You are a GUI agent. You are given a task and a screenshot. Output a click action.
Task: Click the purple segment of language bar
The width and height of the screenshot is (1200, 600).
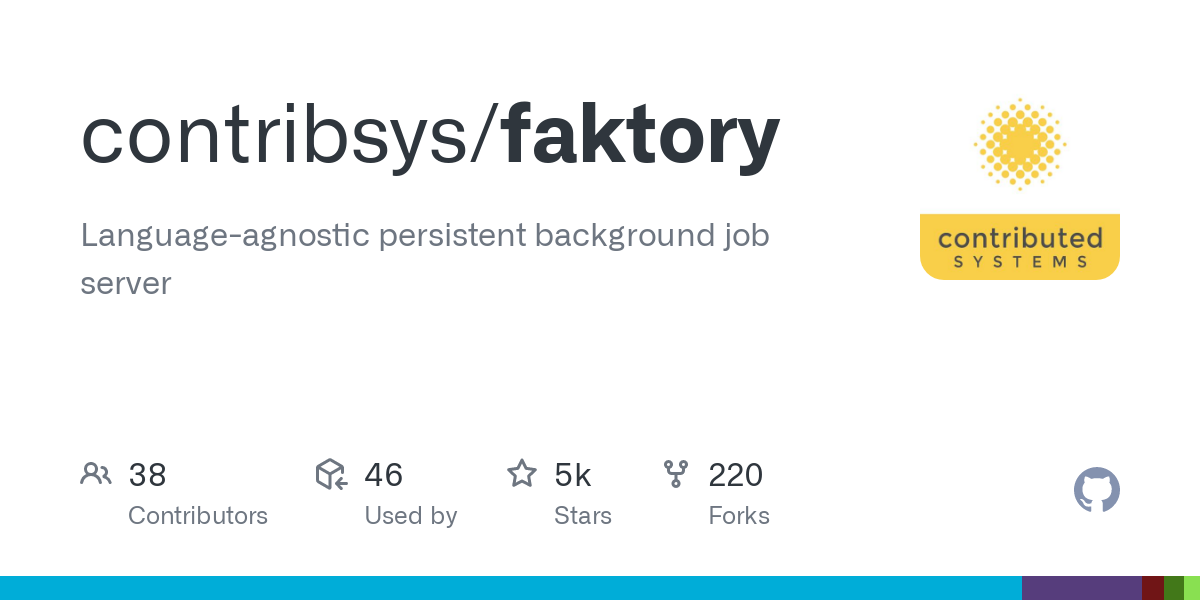(1081, 588)
